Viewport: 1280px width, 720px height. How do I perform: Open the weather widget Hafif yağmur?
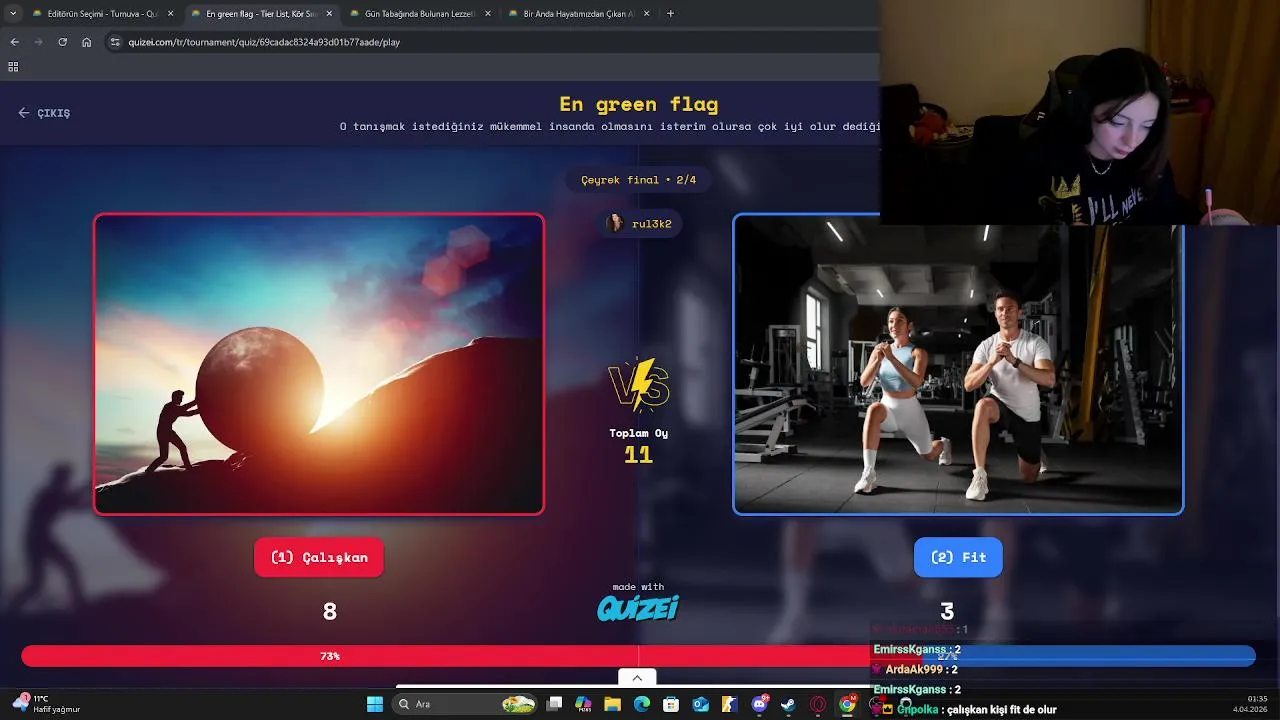pyautogui.click(x=47, y=704)
